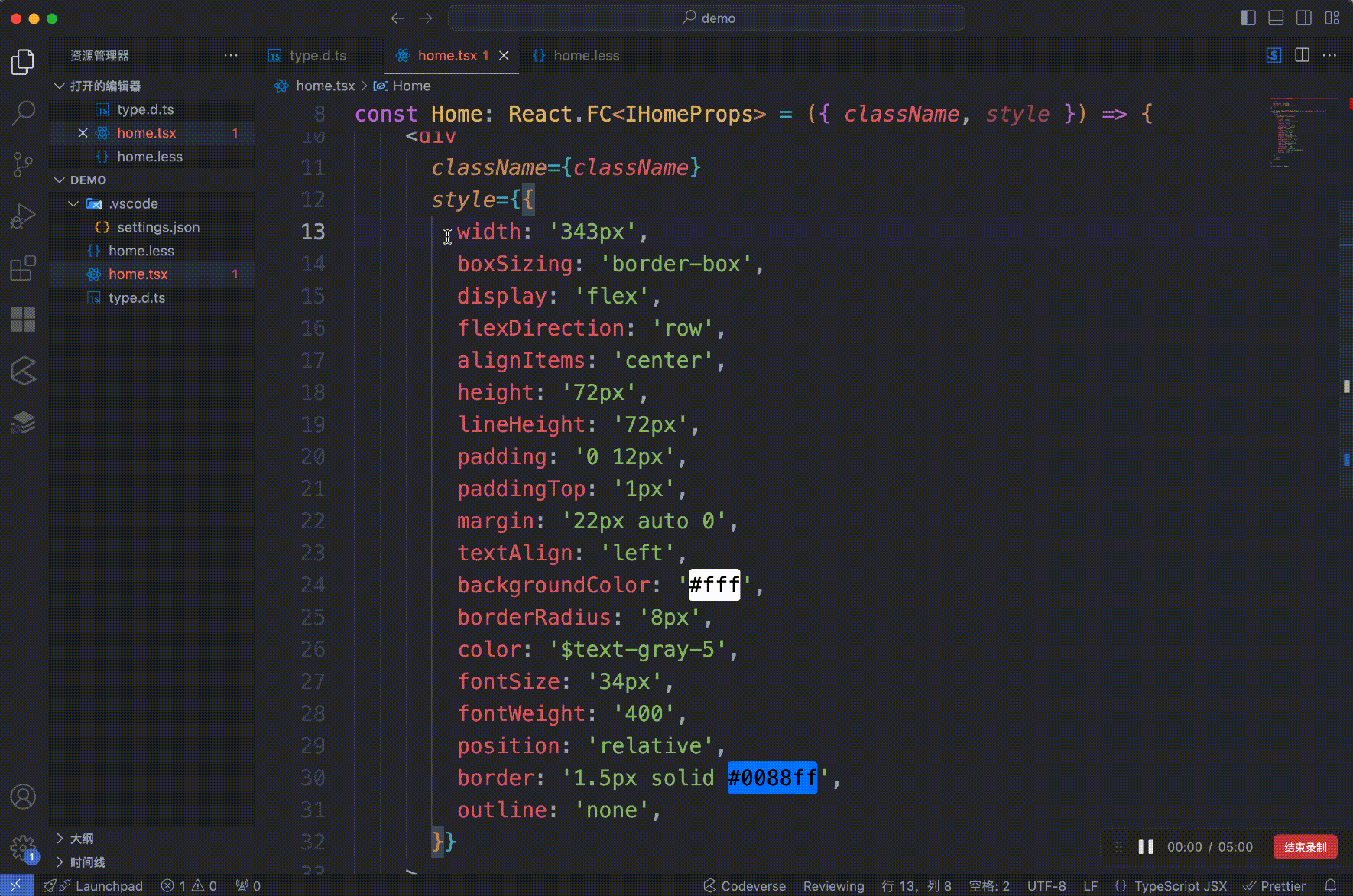Click the Codeverse icon in the status bar
The height and width of the screenshot is (896, 1353).
[710, 885]
